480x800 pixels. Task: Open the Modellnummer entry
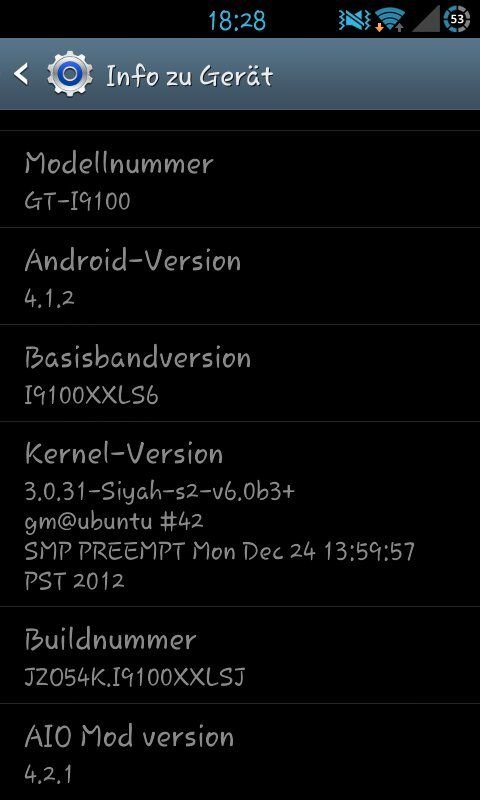pos(240,179)
